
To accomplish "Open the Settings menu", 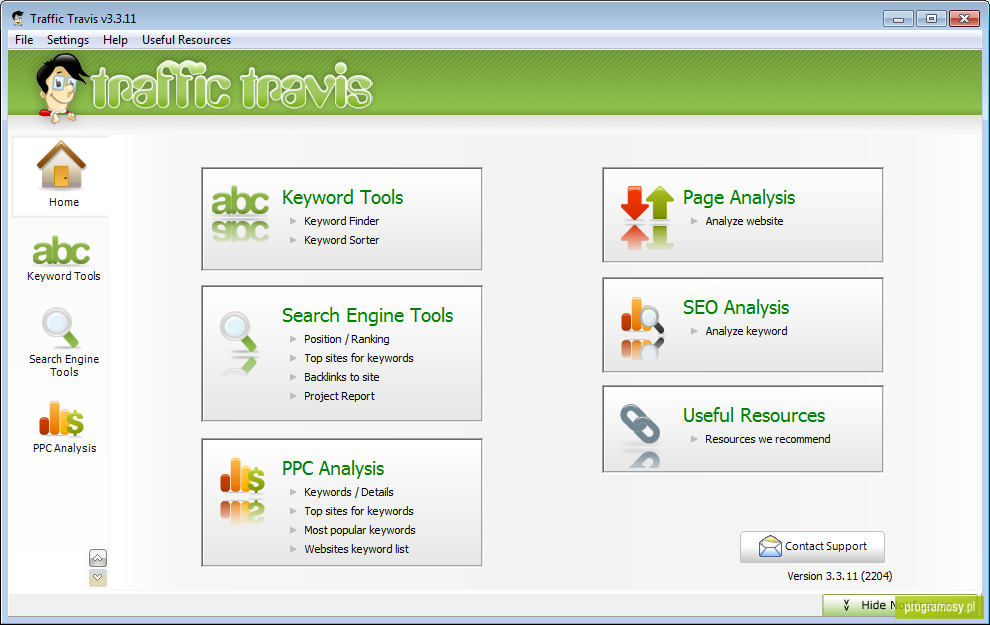I will 68,40.
